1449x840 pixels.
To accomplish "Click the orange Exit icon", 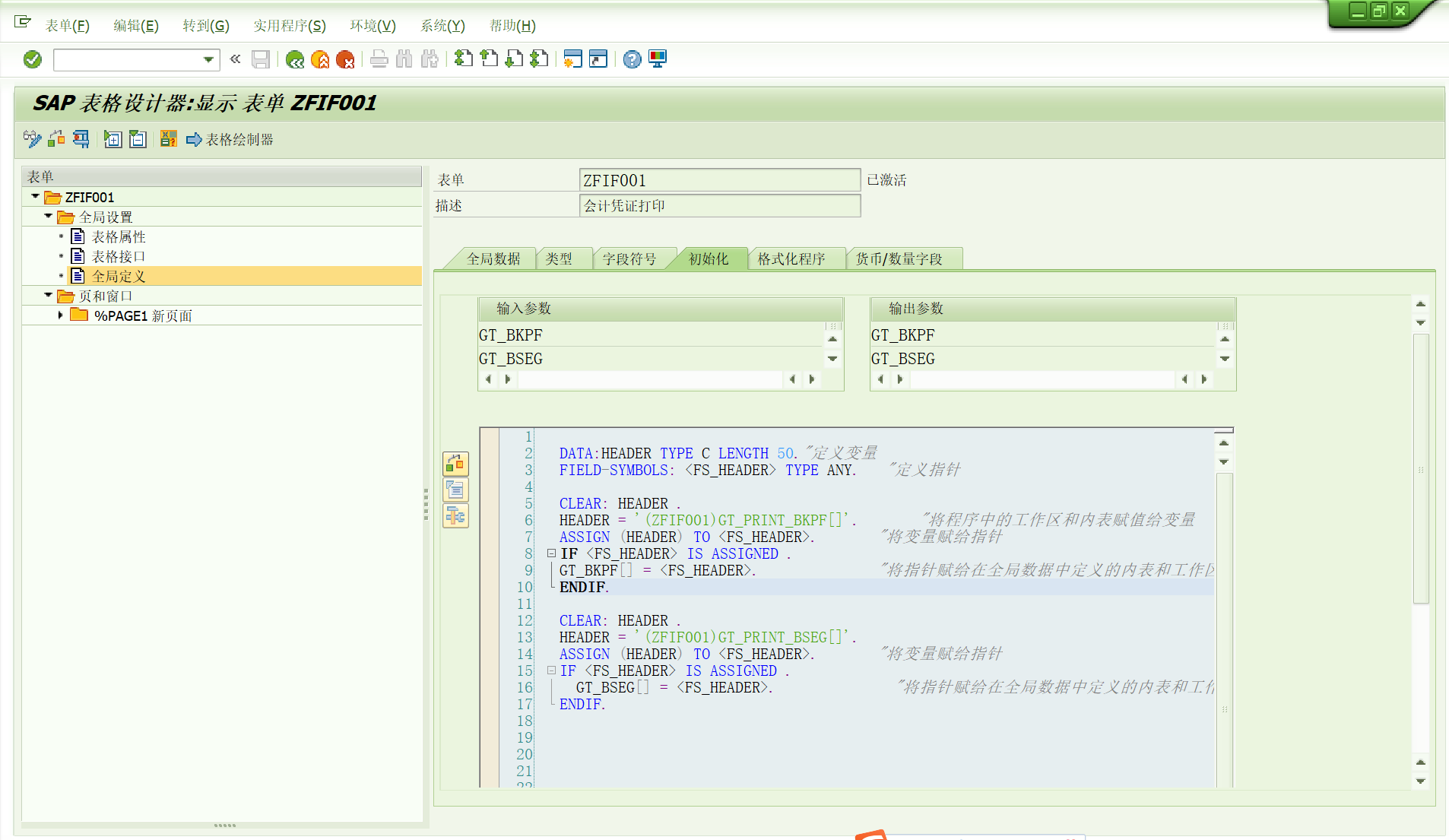I will [x=320, y=59].
